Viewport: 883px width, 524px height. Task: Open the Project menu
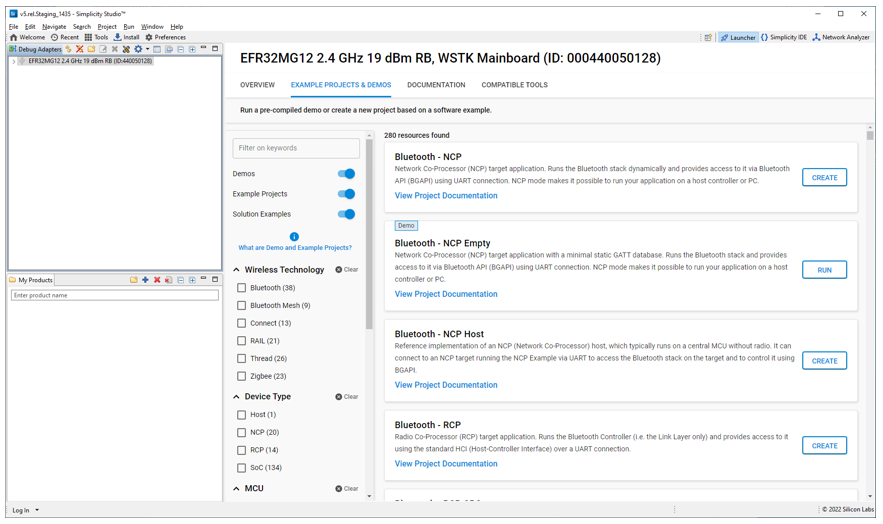coord(106,26)
